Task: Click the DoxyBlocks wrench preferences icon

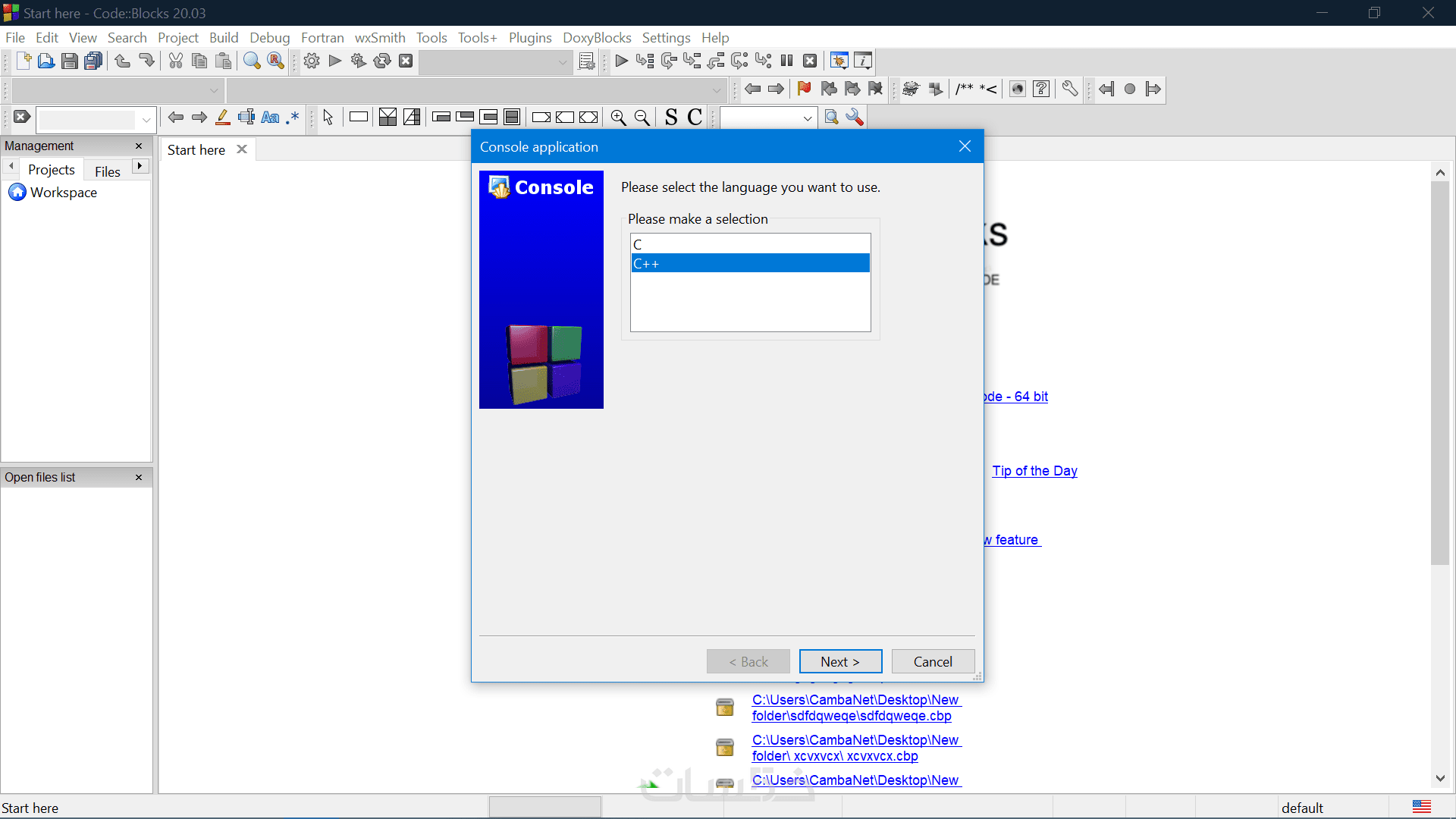Action: (1069, 89)
